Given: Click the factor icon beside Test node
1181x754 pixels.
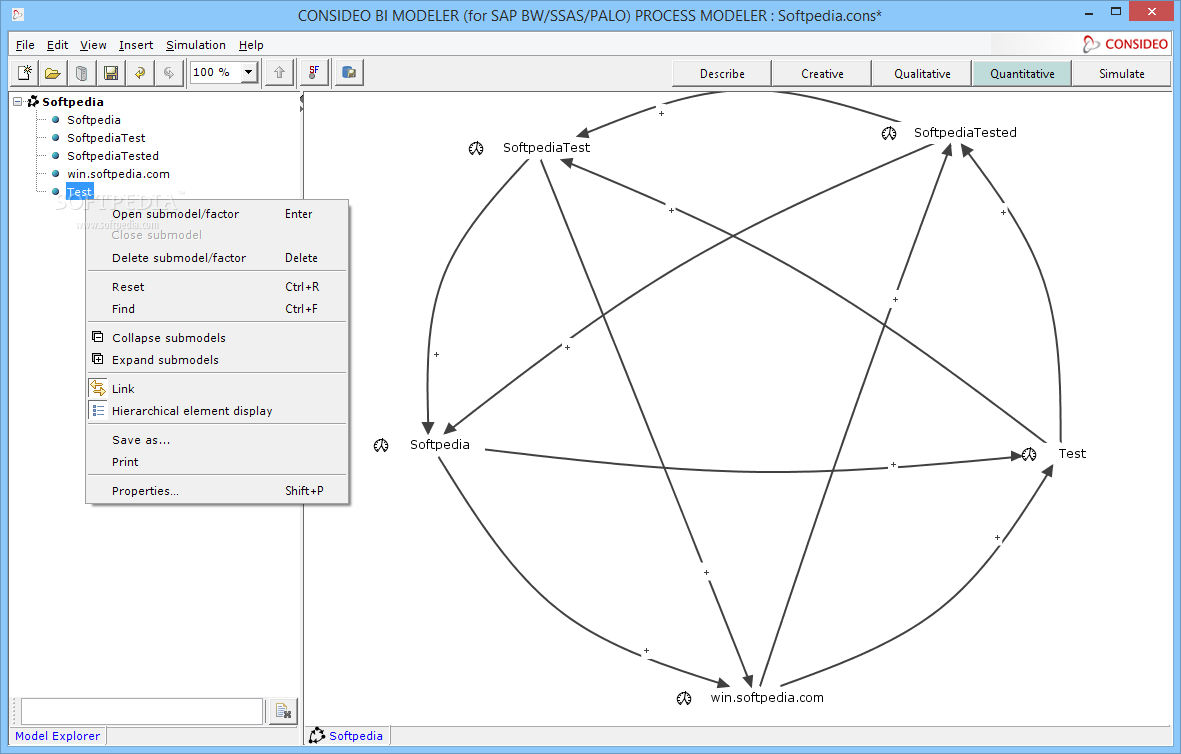Looking at the screenshot, I should pyautogui.click(x=1029, y=454).
